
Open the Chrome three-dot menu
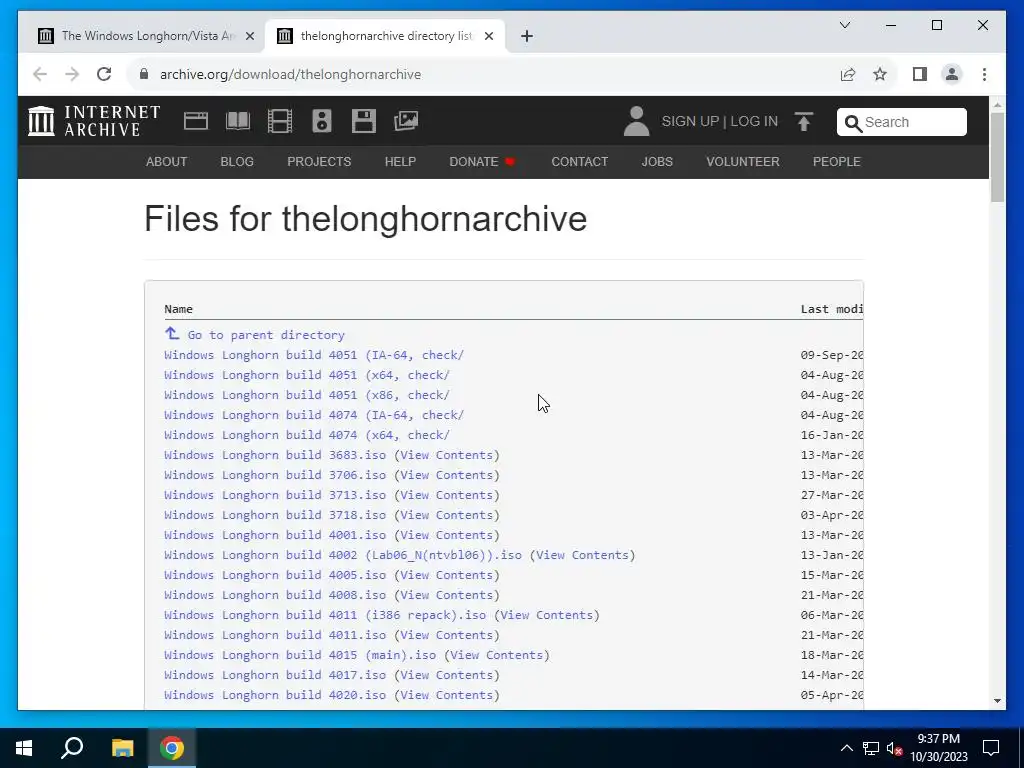click(984, 74)
